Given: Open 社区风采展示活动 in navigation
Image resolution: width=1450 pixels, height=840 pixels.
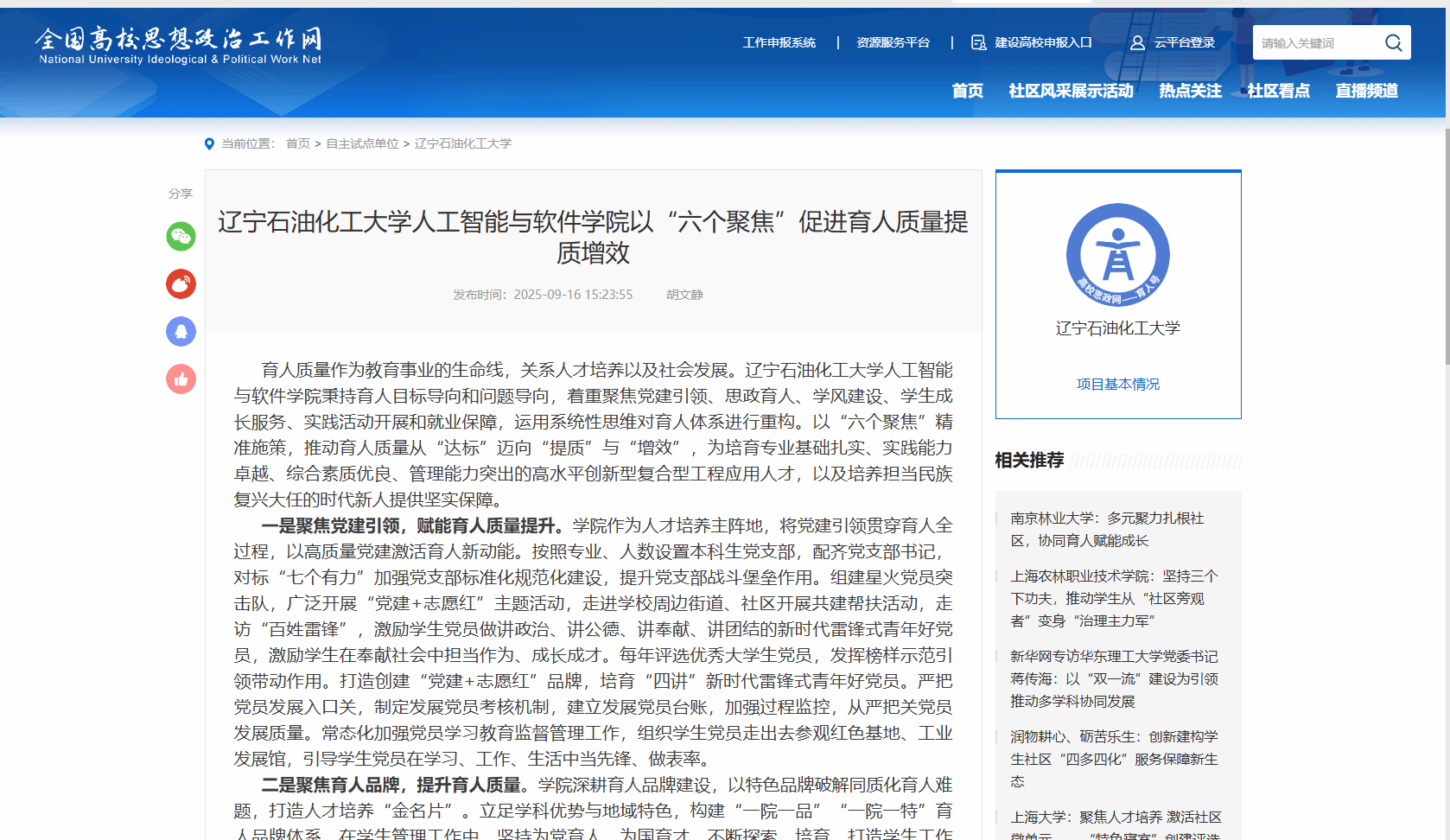Looking at the screenshot, I should [1071, 91].
